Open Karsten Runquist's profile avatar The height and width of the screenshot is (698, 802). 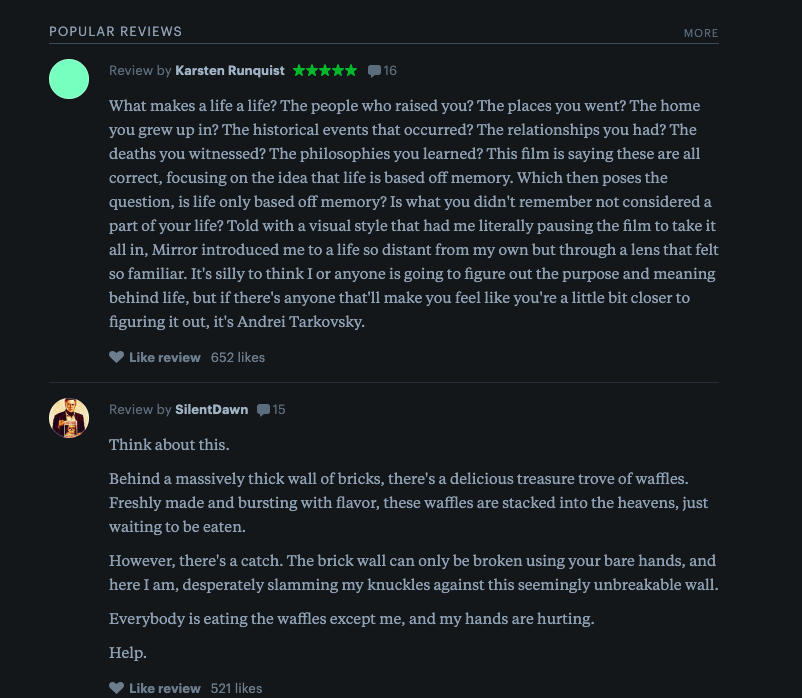[69, 78]
